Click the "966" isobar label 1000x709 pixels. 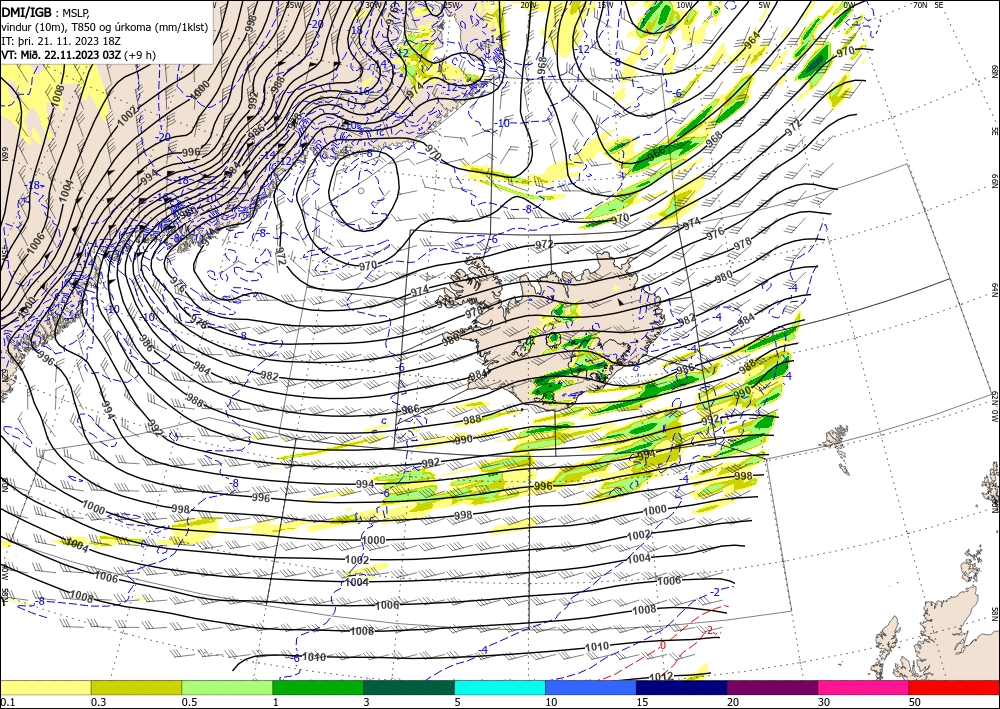click(656, 153)
